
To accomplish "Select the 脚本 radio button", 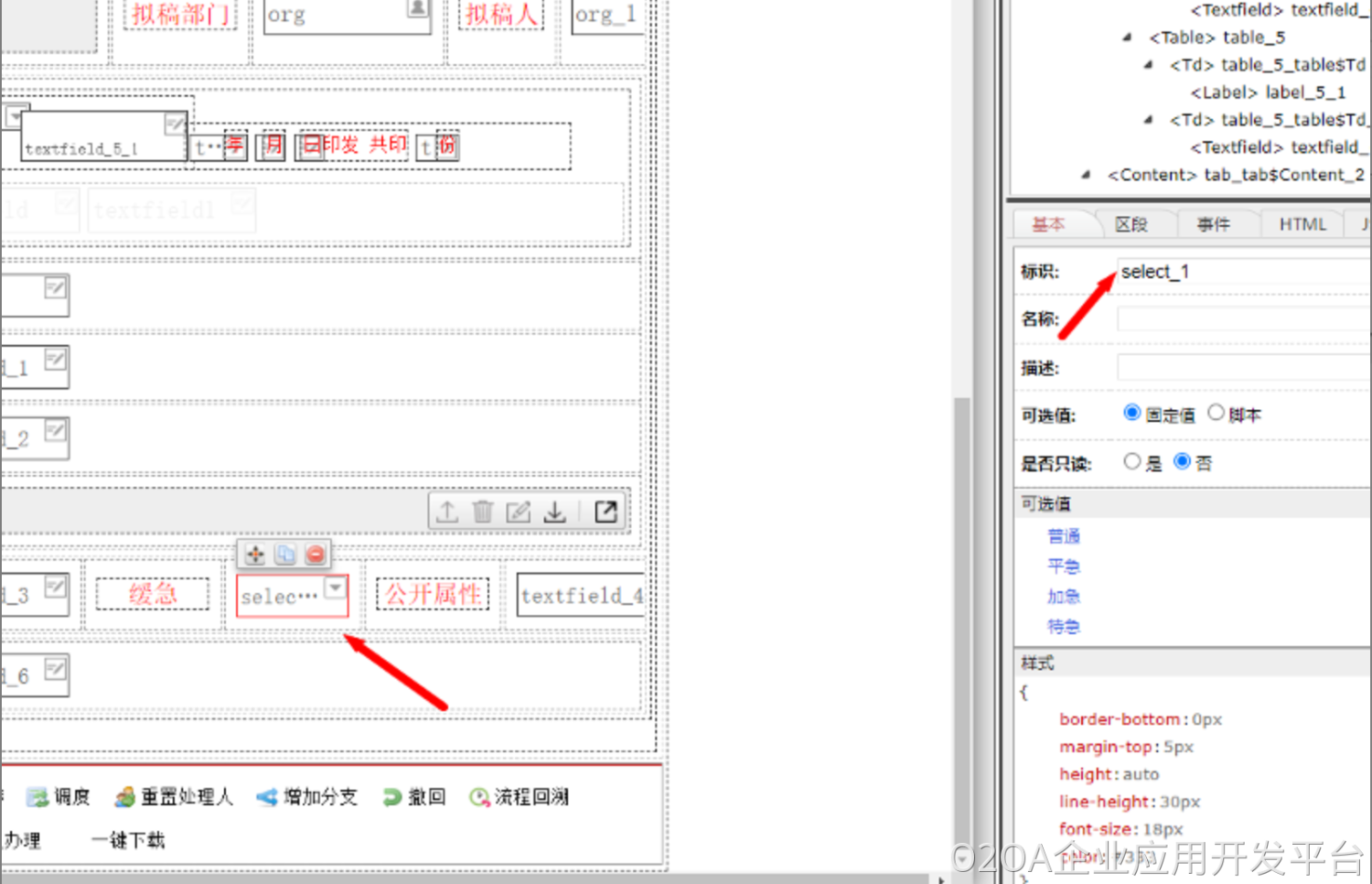I will [1216, 414].
